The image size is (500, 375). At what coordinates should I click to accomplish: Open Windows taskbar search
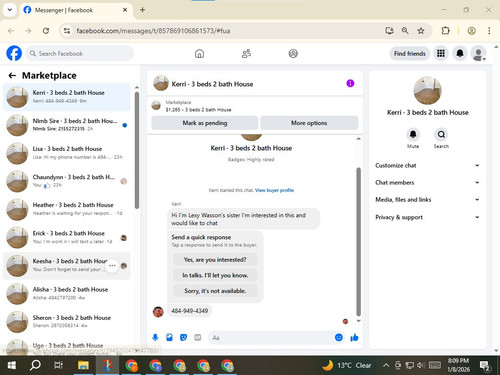(35, 365)
